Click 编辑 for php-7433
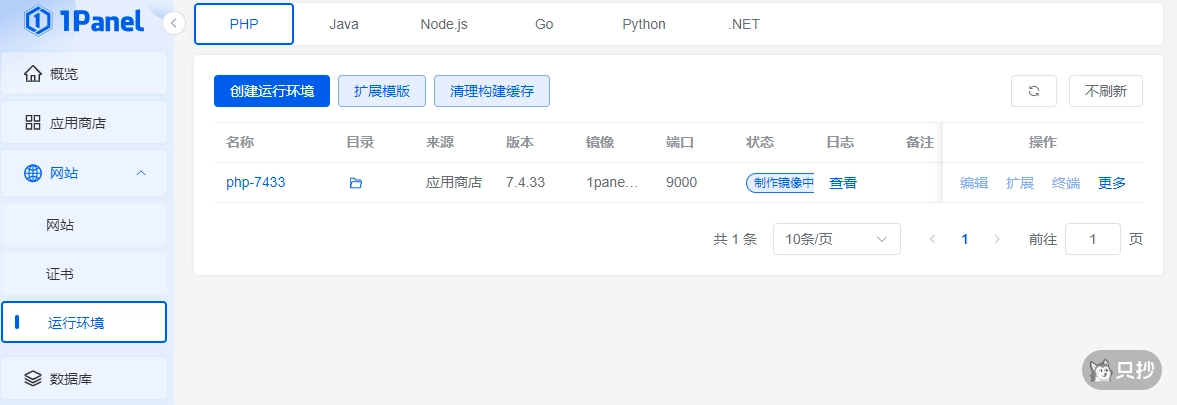 [974, 183]
